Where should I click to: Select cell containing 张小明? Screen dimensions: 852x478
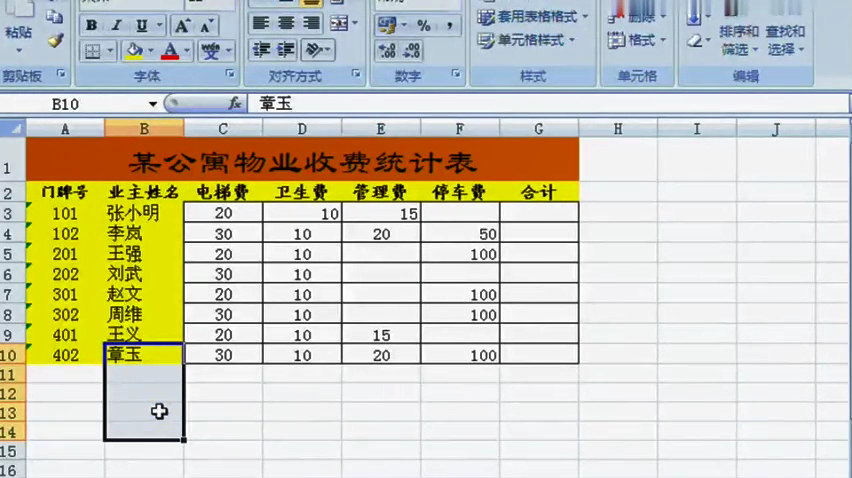144,213
